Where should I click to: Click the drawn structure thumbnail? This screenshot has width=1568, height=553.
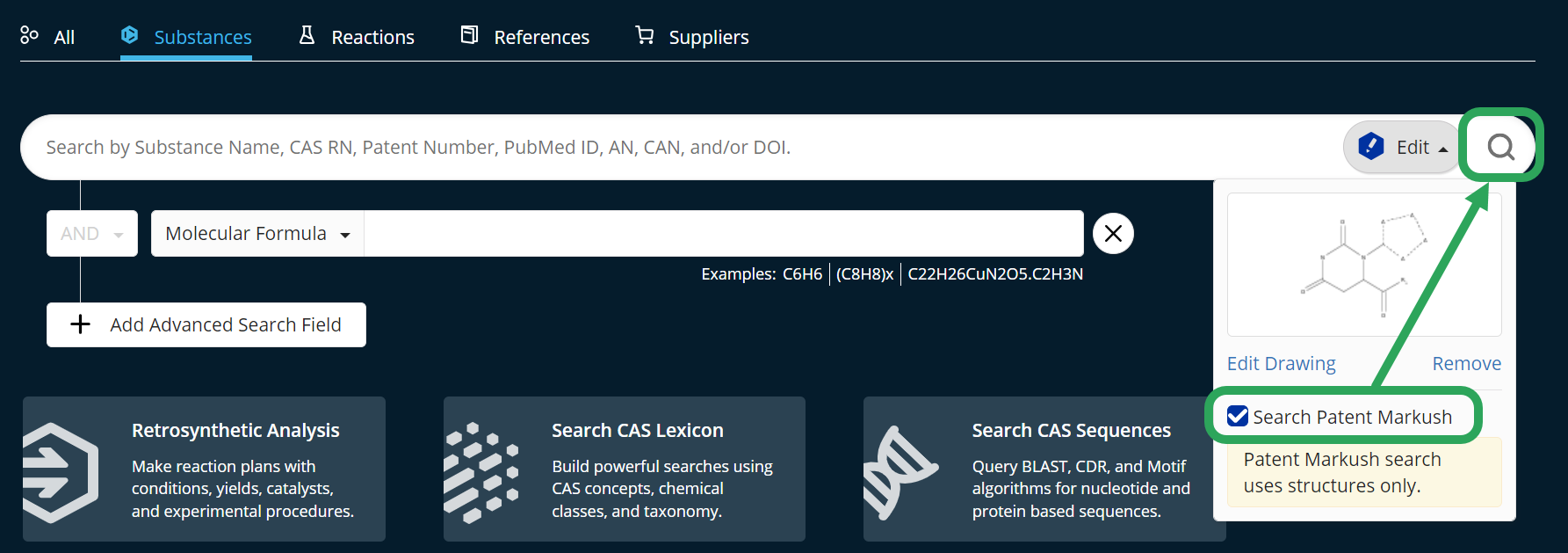(x=1364, y=265)
